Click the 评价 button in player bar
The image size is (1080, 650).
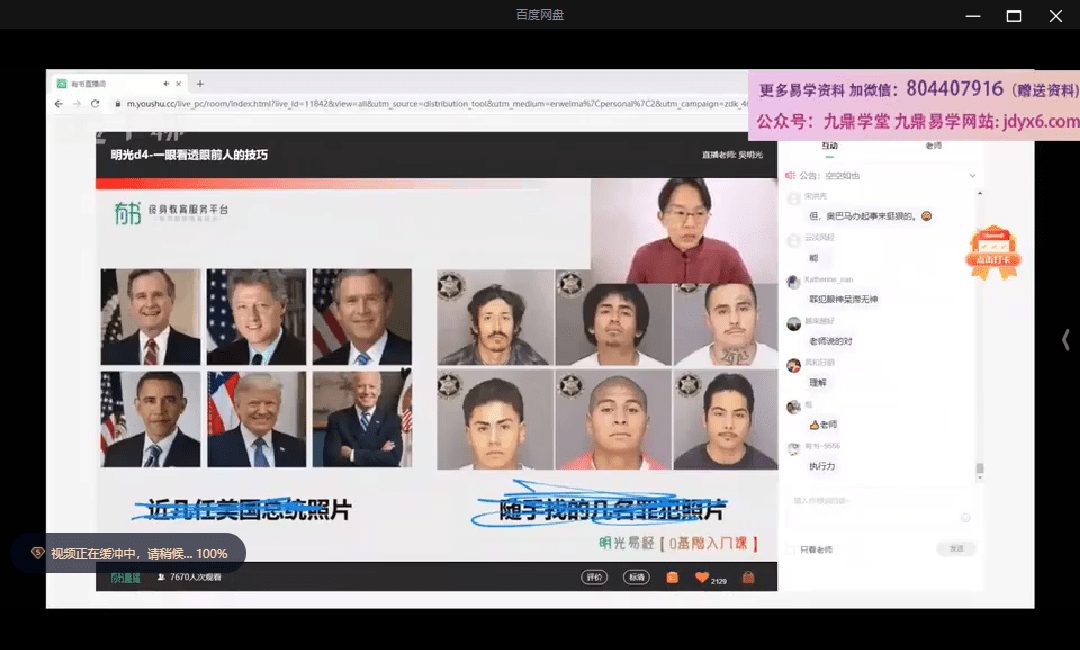pyautogui.click(x=595, y=577)
